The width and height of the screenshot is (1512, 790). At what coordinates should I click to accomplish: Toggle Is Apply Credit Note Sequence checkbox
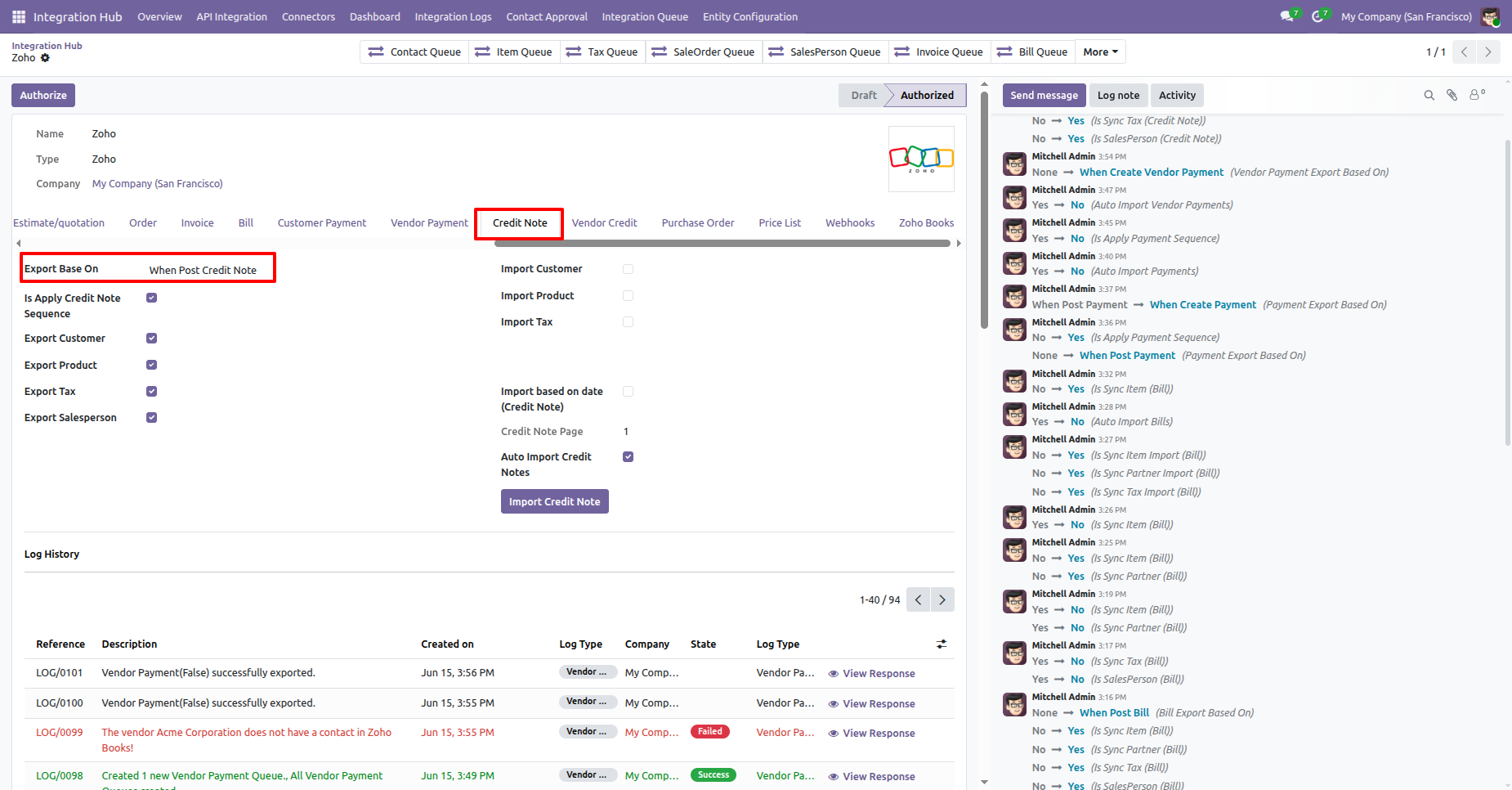[151, 298]
